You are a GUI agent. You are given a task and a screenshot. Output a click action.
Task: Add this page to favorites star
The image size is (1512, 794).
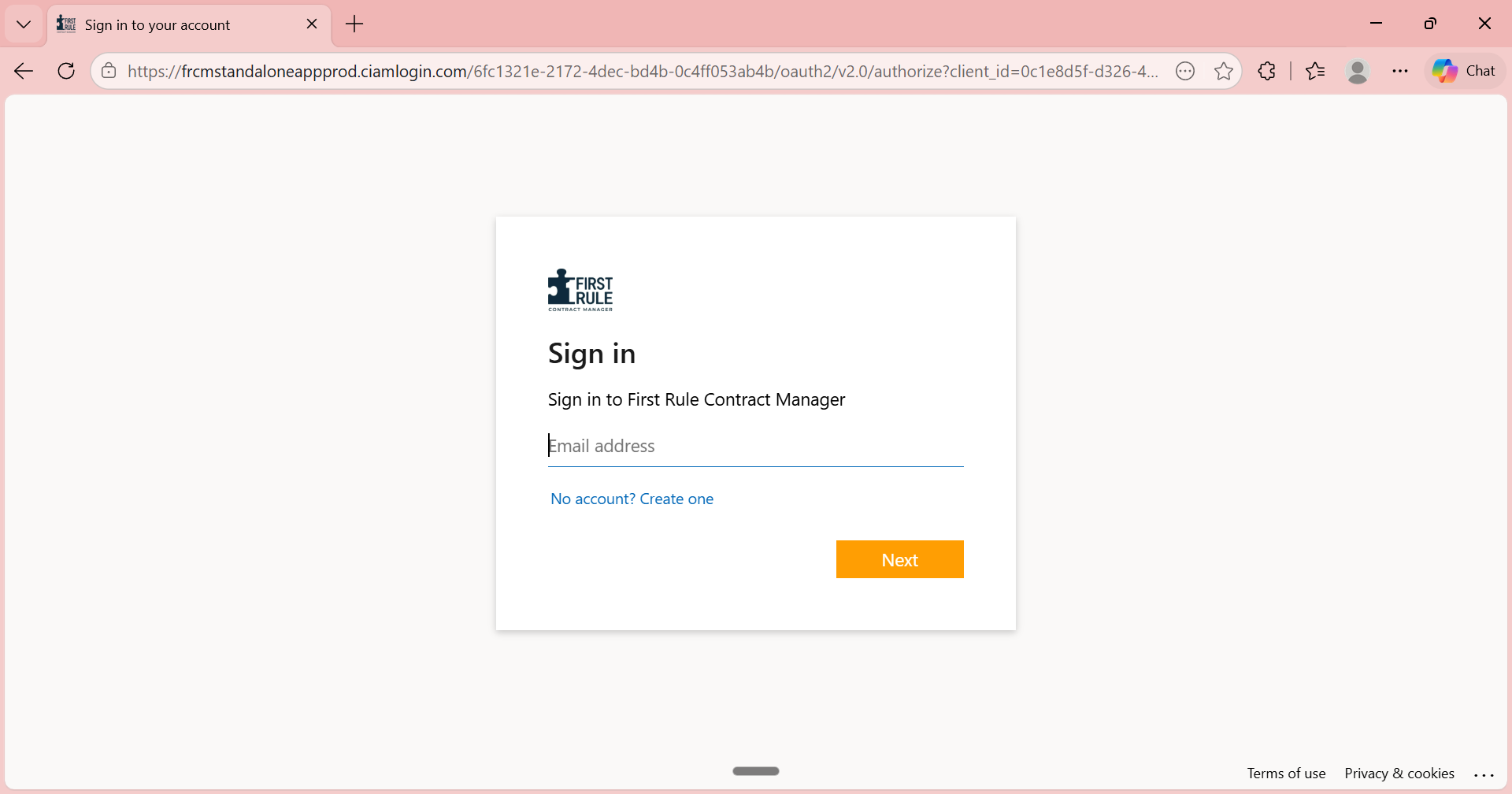[1224, 71]
